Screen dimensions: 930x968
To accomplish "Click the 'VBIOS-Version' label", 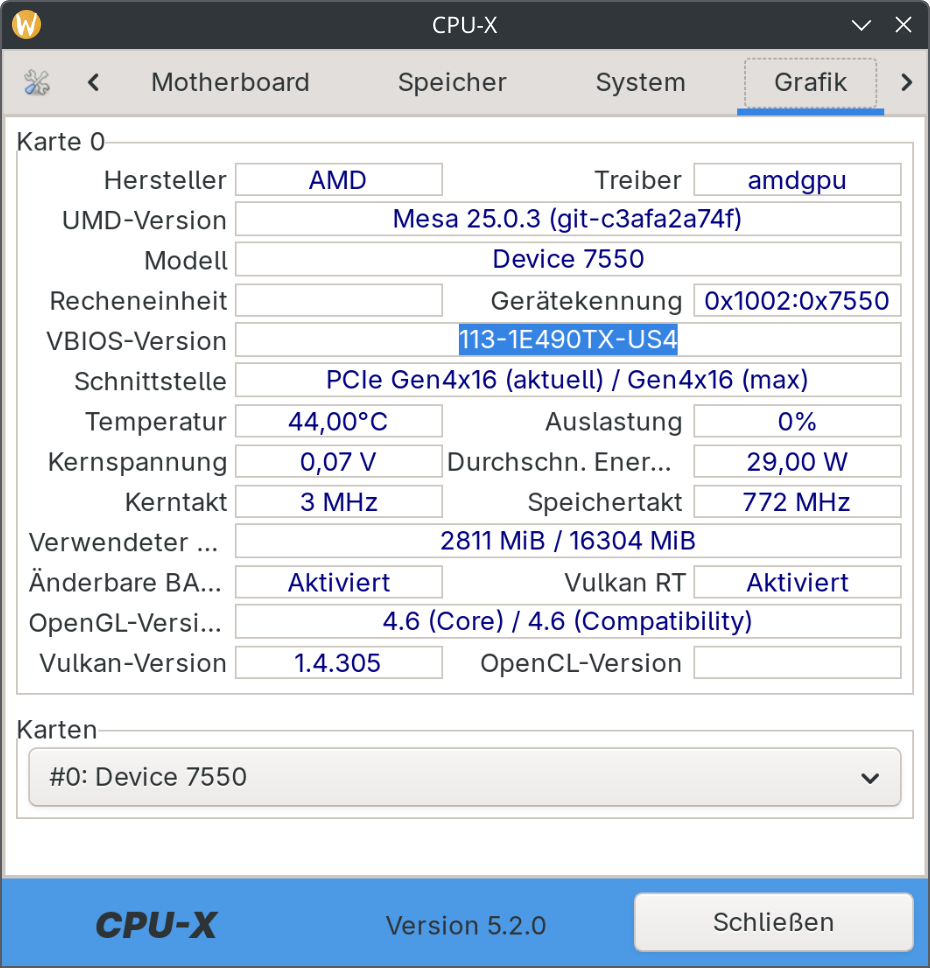I will (x=136, y=341).
